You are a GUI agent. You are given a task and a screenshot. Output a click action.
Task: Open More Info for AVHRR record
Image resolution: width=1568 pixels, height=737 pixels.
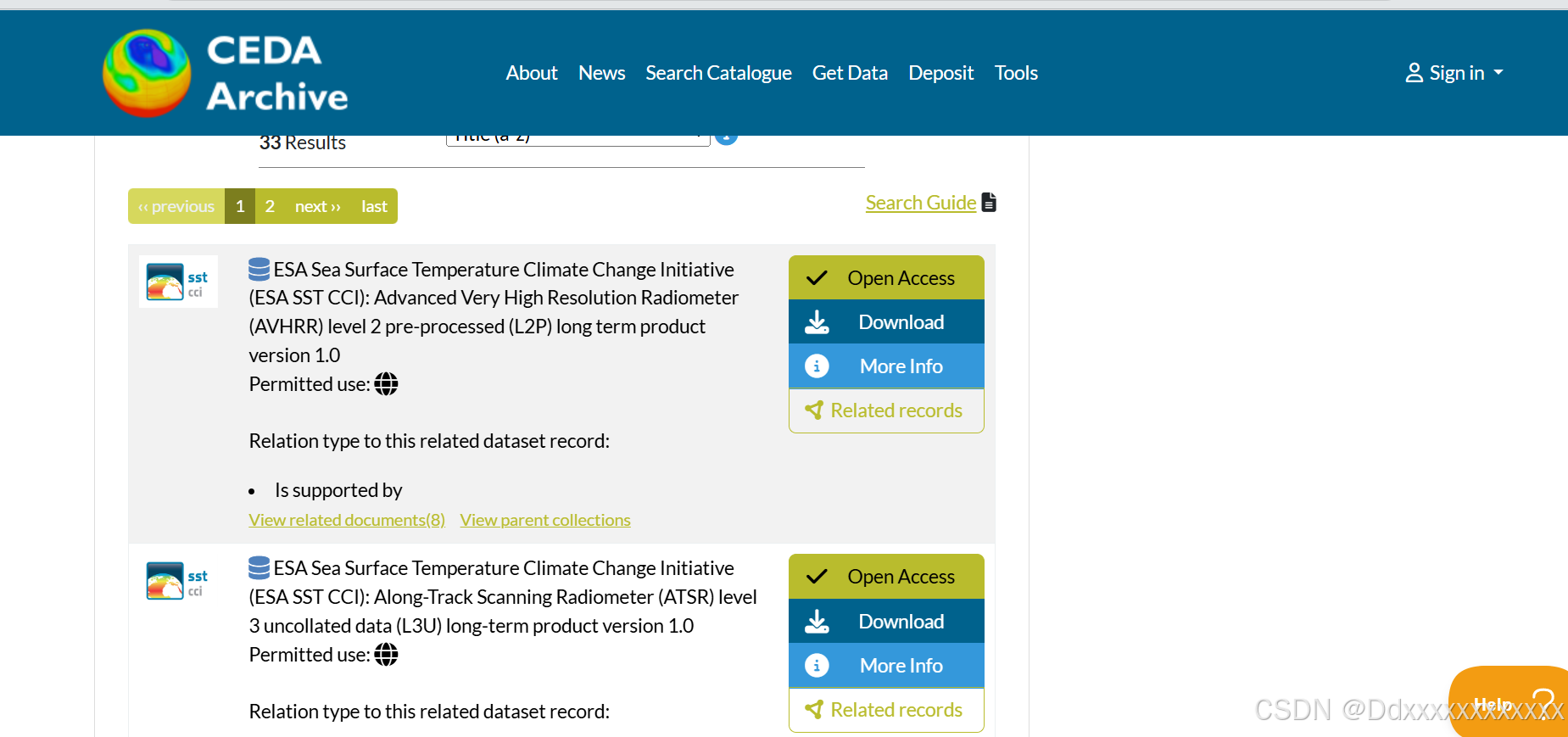886,366
